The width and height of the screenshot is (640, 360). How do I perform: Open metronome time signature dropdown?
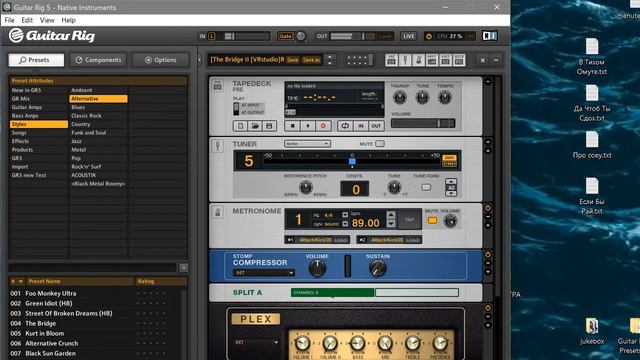point(345,215)
